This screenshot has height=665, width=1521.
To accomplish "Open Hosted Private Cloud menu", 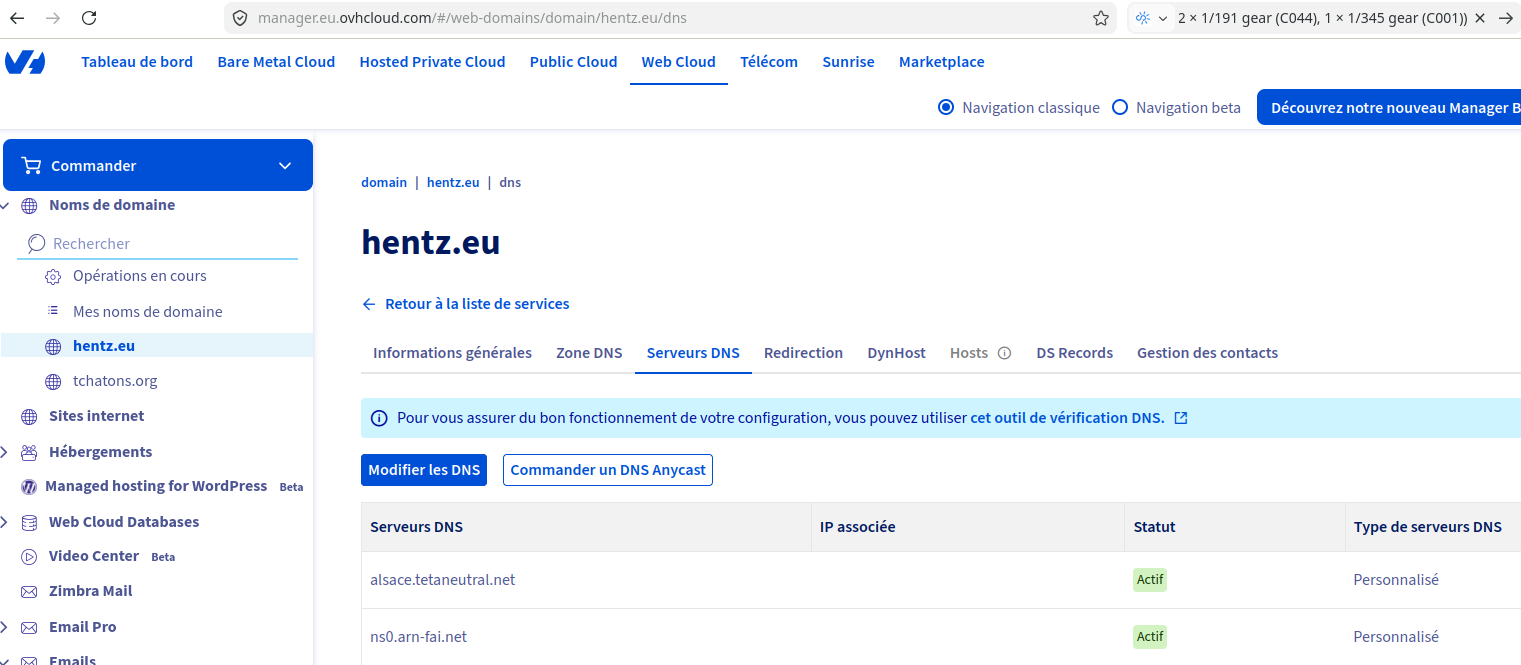I will [x=432, y=62].
